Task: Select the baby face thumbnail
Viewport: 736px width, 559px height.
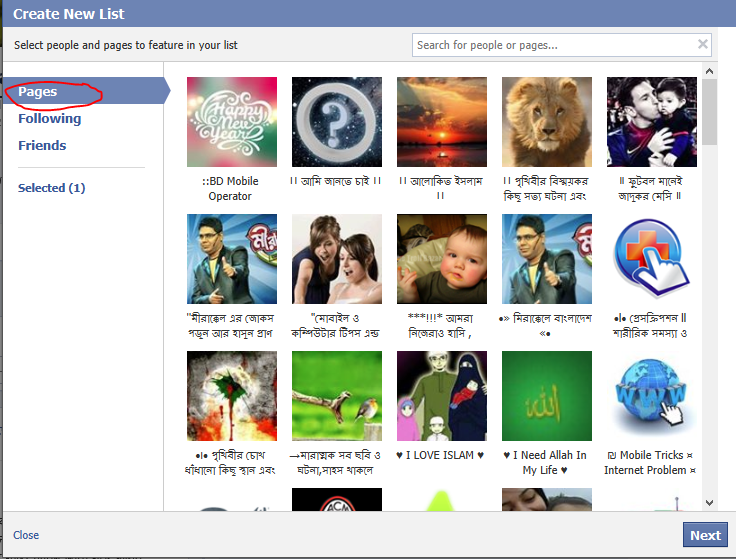Action: [x=442, y=259]
